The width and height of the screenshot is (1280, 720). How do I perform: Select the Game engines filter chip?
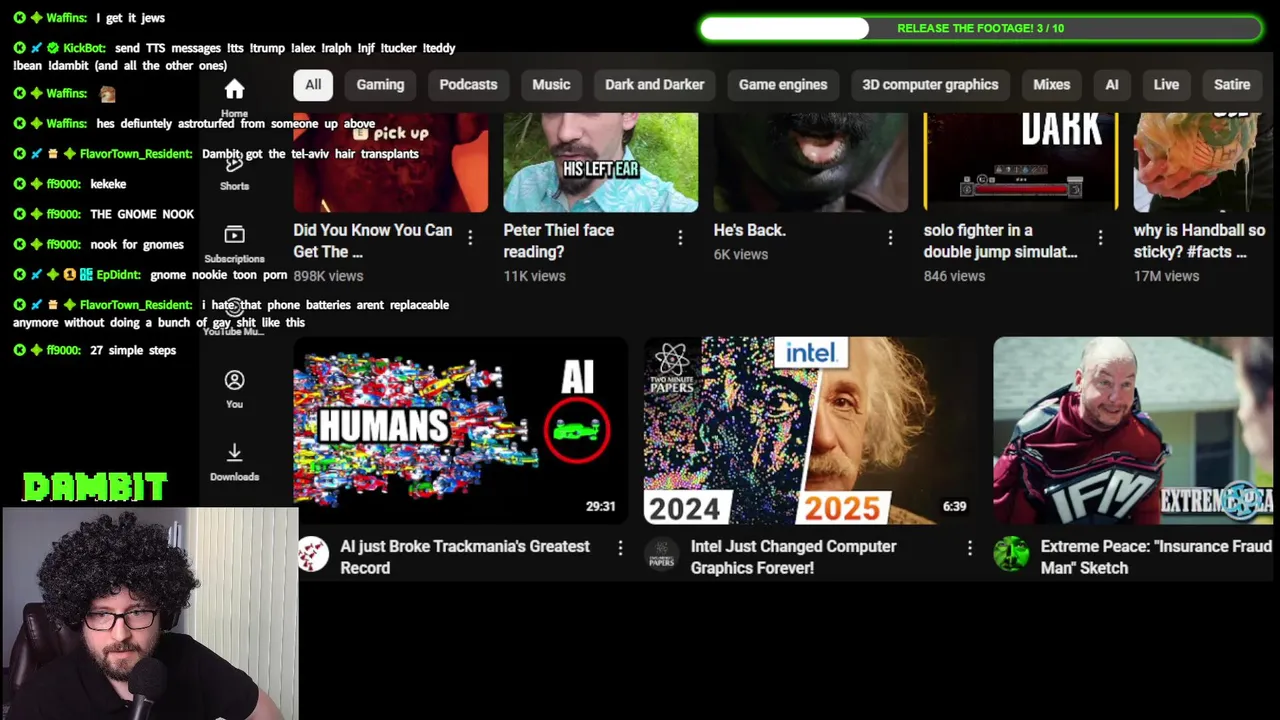pyautogui.click(x=783, y=85)
